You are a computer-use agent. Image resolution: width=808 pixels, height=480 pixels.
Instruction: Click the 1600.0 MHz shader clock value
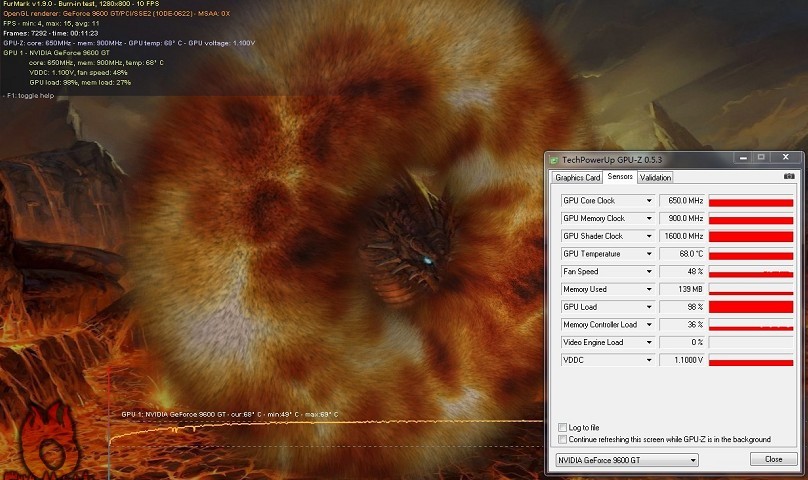pos(682,236)
